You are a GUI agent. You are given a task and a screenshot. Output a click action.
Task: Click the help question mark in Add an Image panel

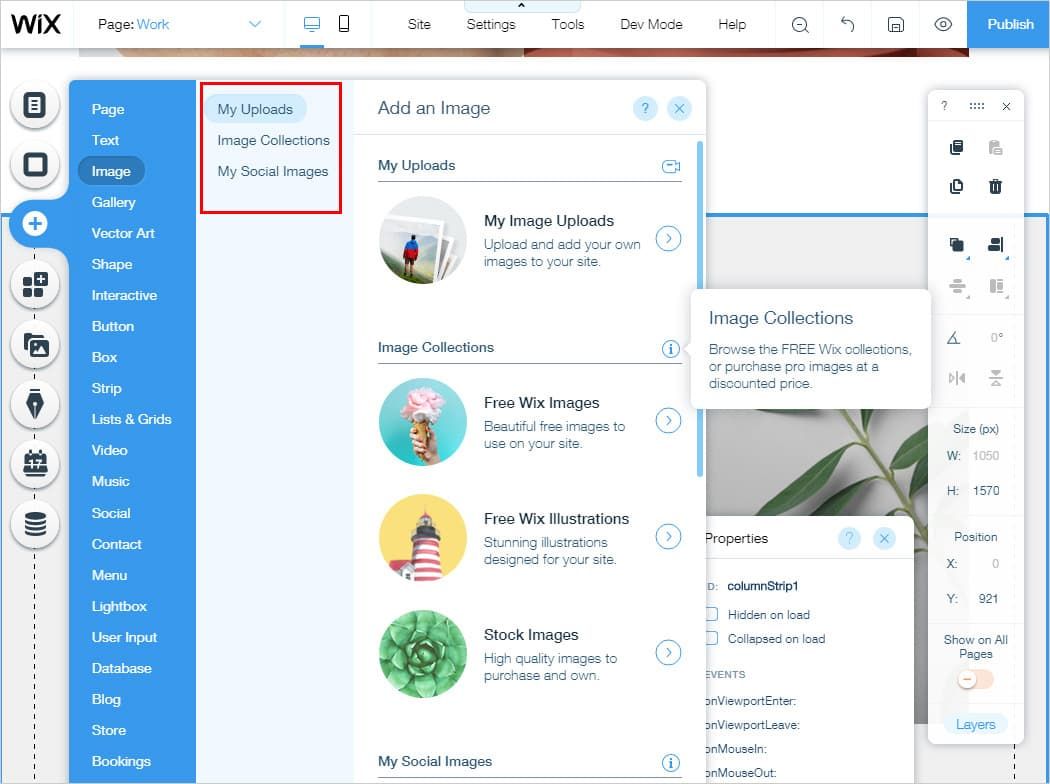(645, 108)
